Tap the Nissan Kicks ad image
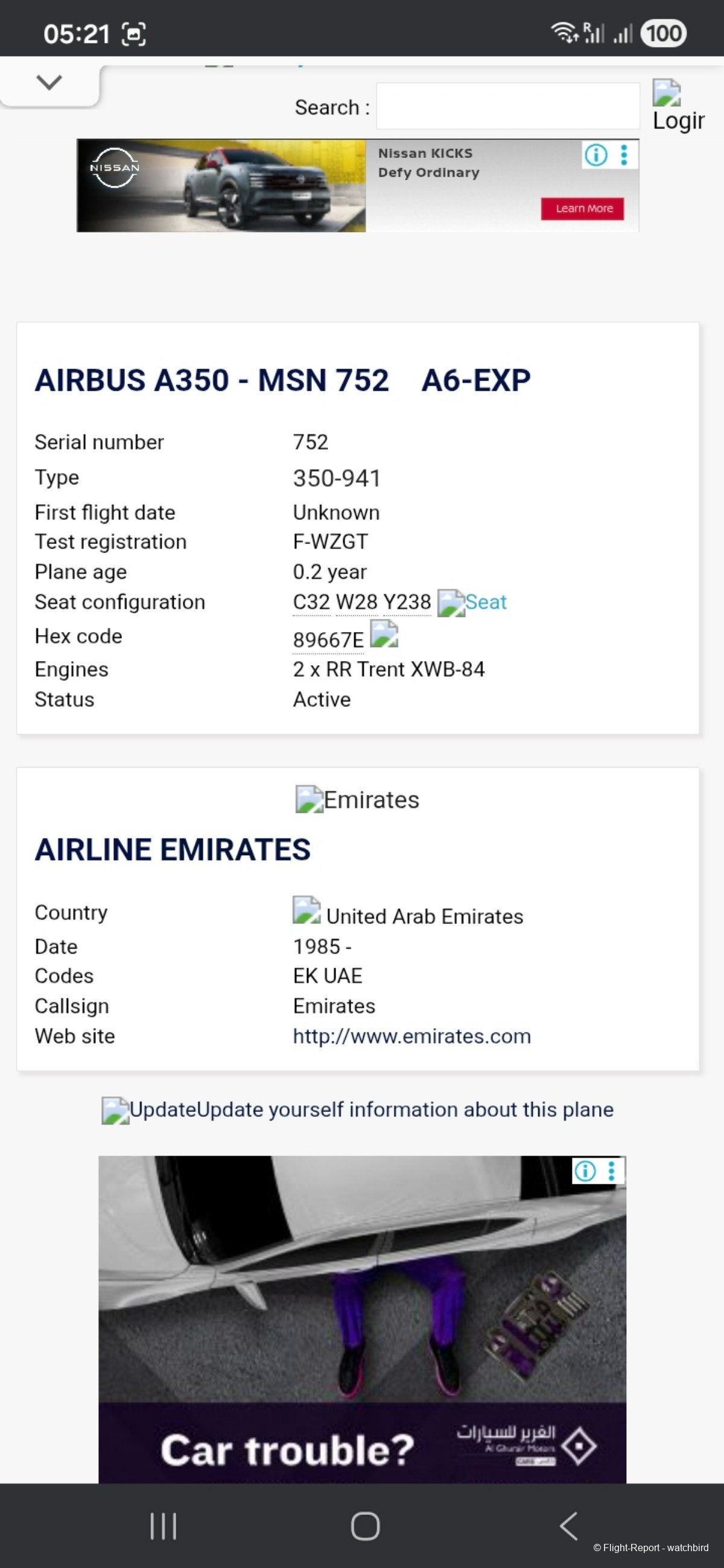Image resolution: width=724 pixels, height=1568 pixels. tap(221, 186)
